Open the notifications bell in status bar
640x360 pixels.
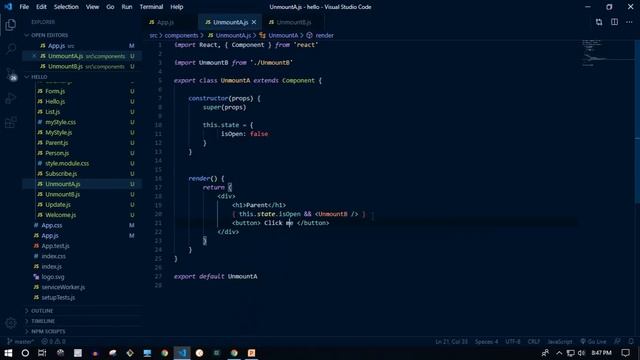coord(631,341)
